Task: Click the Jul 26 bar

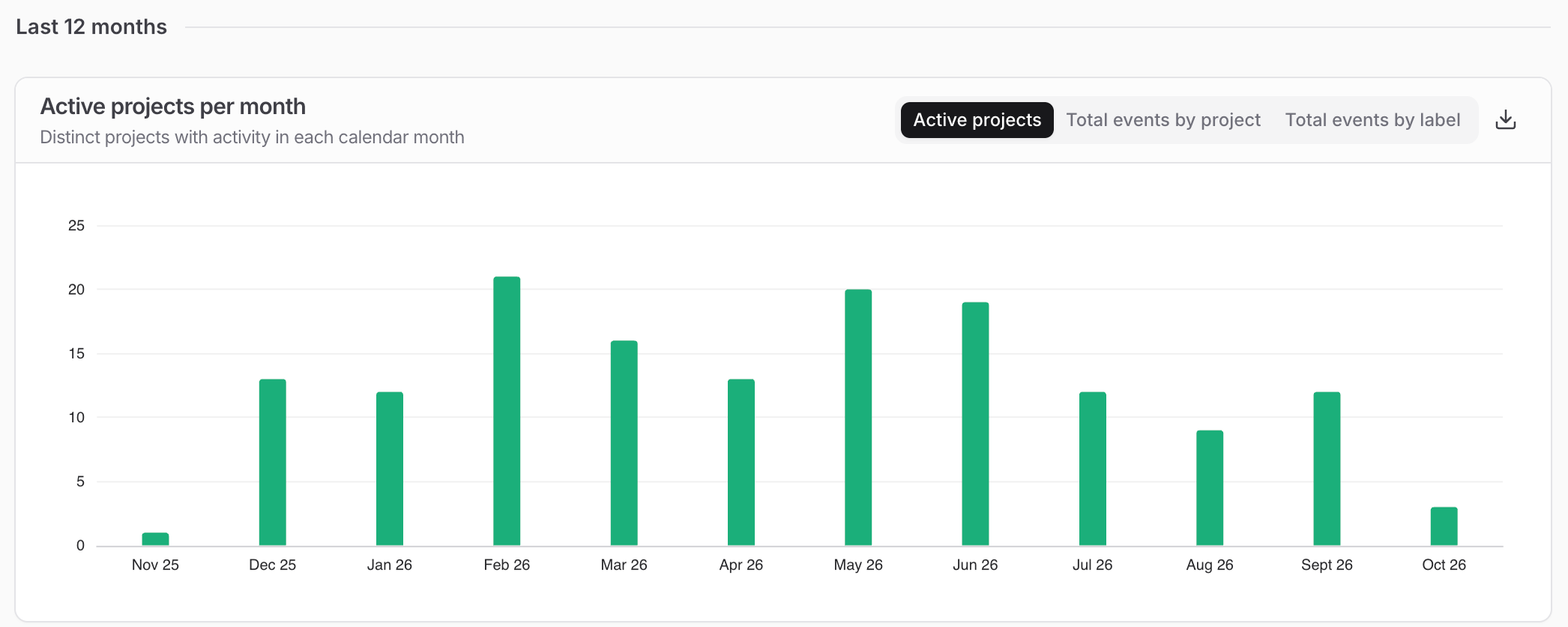Action: [x=1093, y=469]
